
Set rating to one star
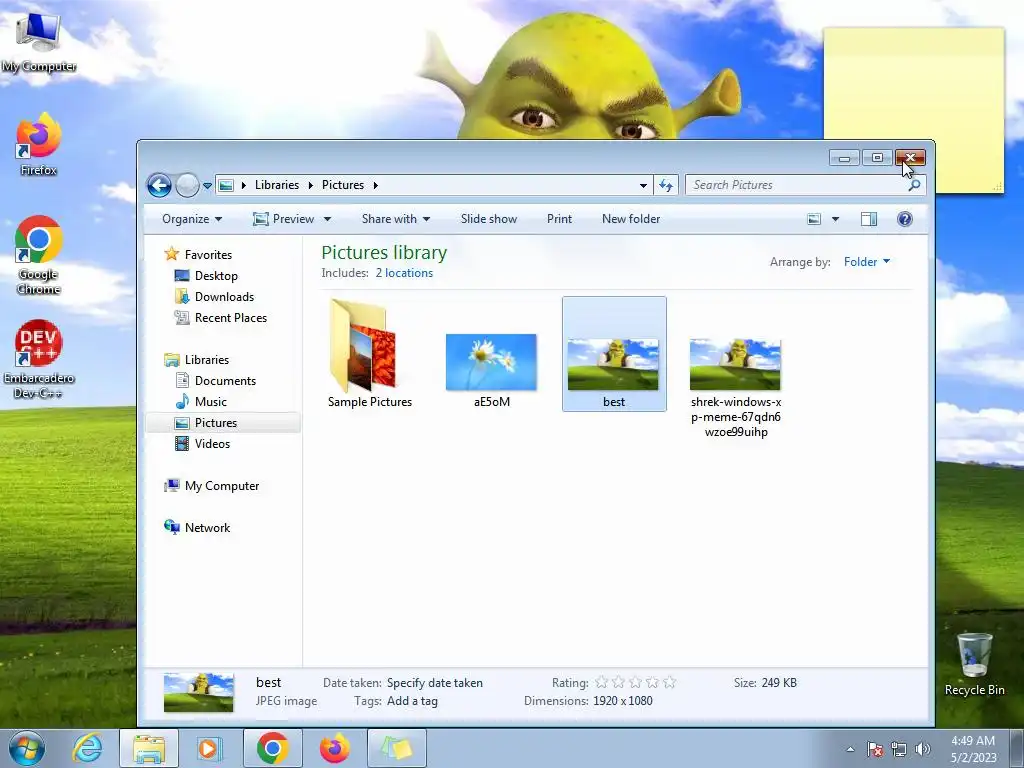click(x=601, y=682)
